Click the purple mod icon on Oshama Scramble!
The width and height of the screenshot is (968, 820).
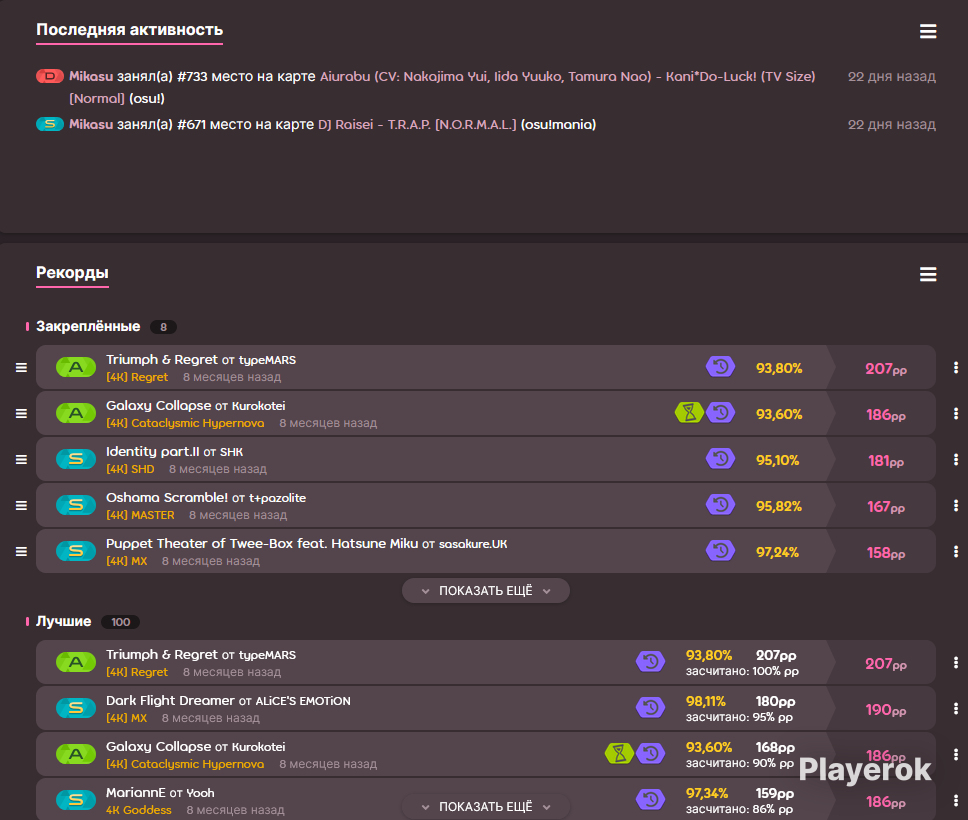point(720,504)
